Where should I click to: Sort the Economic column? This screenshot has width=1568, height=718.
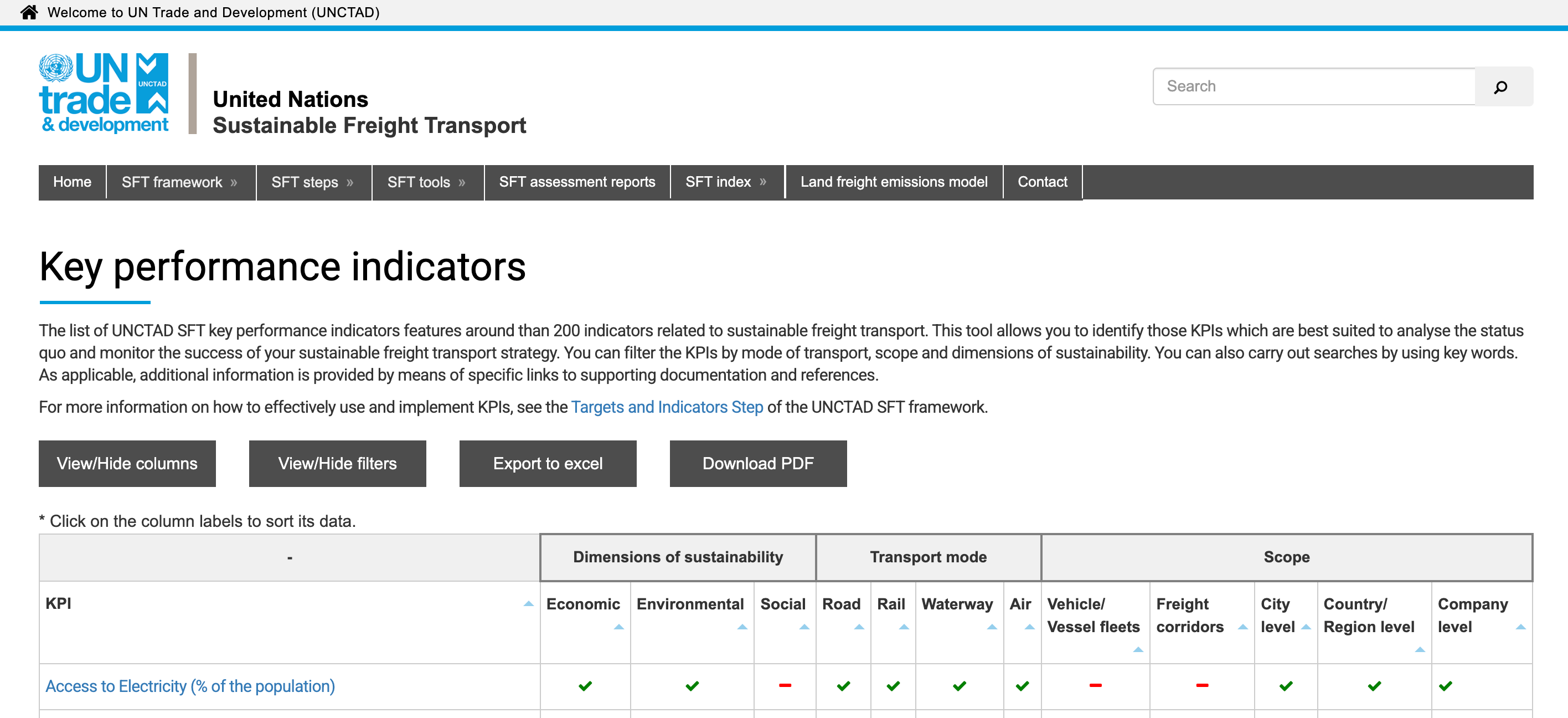coord(582,604)
